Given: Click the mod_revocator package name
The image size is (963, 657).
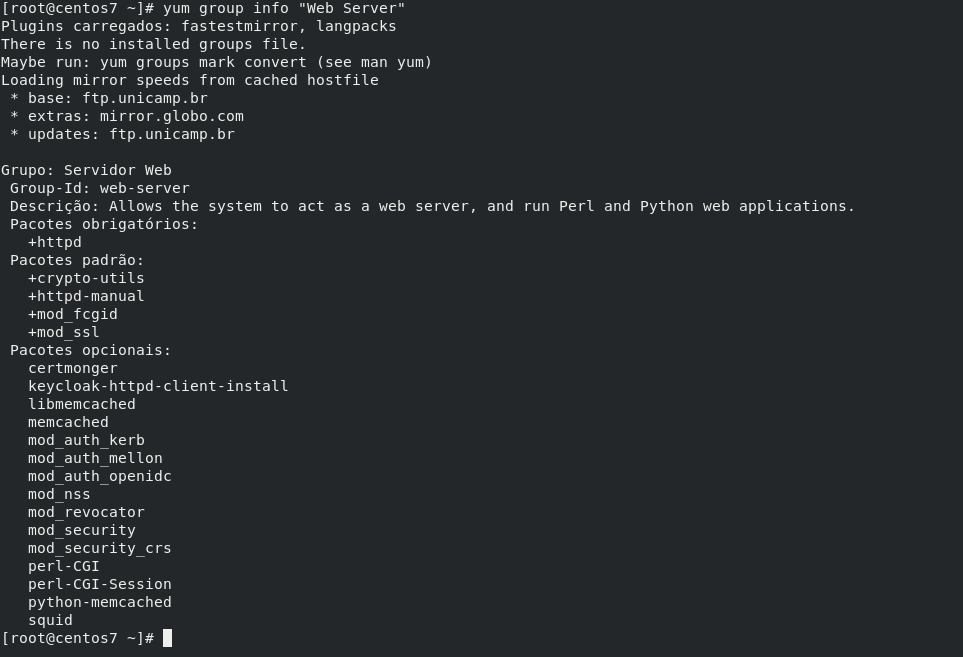Looking at the screenshot, I should 86,512.
